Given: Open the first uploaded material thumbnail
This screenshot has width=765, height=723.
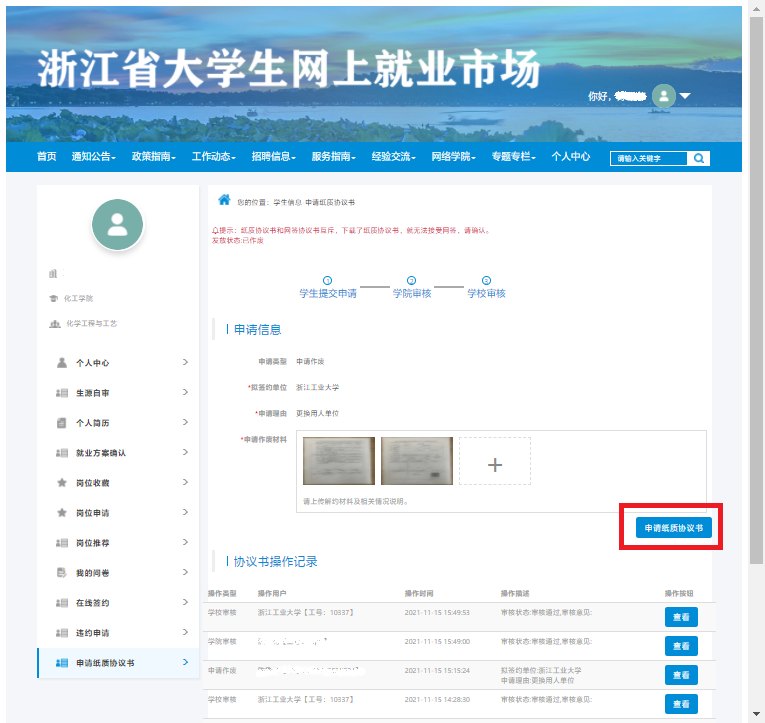Looking at the screenshot, I should coord(339,461).
